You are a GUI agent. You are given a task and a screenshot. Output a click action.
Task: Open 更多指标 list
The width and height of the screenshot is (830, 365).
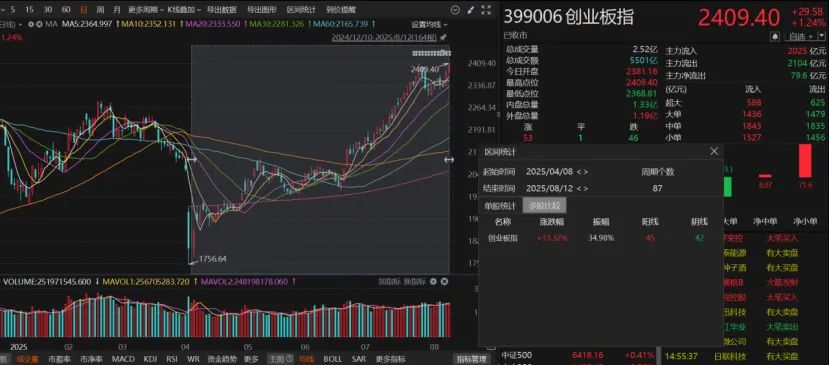pos(390,359)
